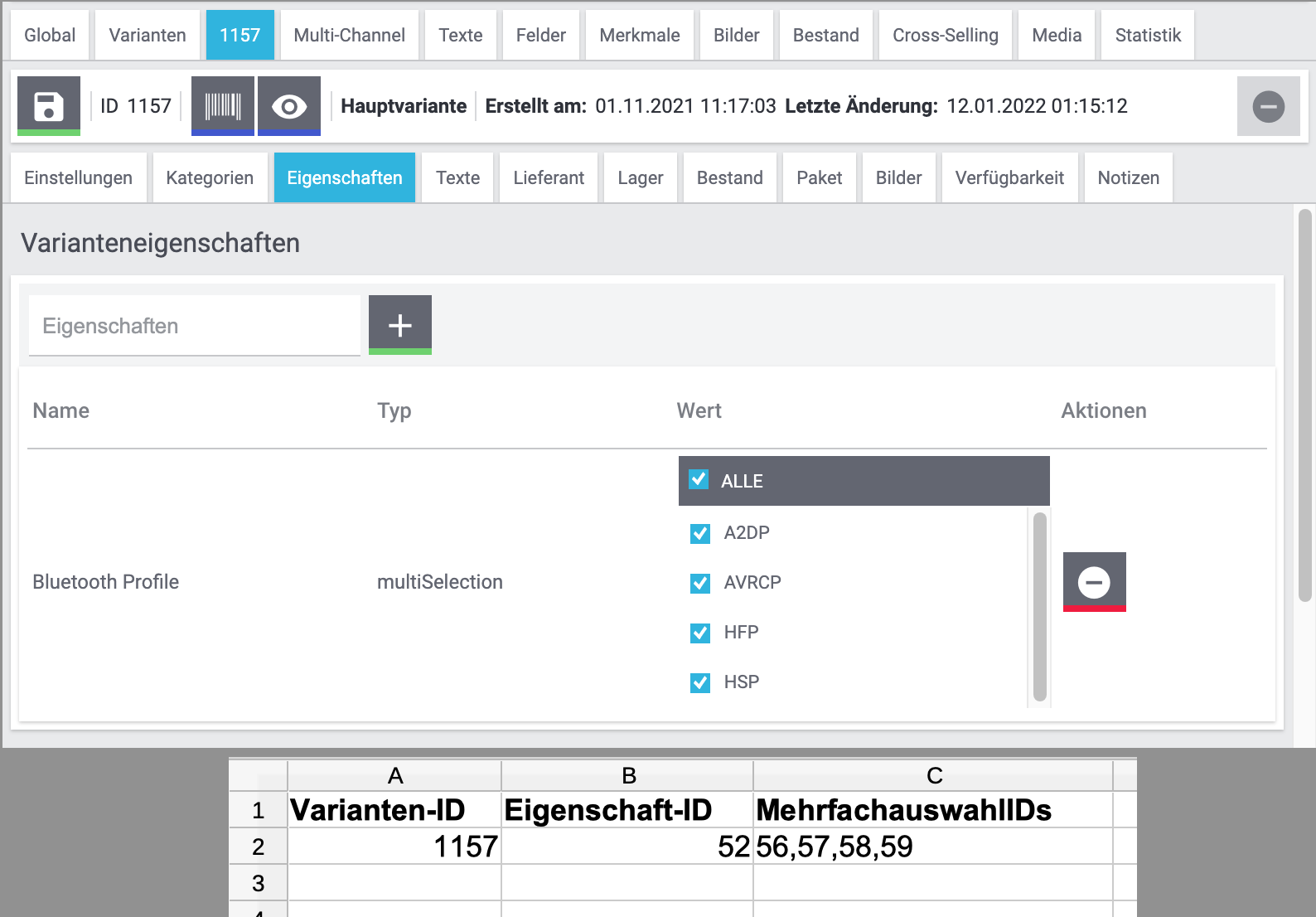Click the save floppy disk icon
Viewport: 1316px width, 917px height.
tap(49, 106)
